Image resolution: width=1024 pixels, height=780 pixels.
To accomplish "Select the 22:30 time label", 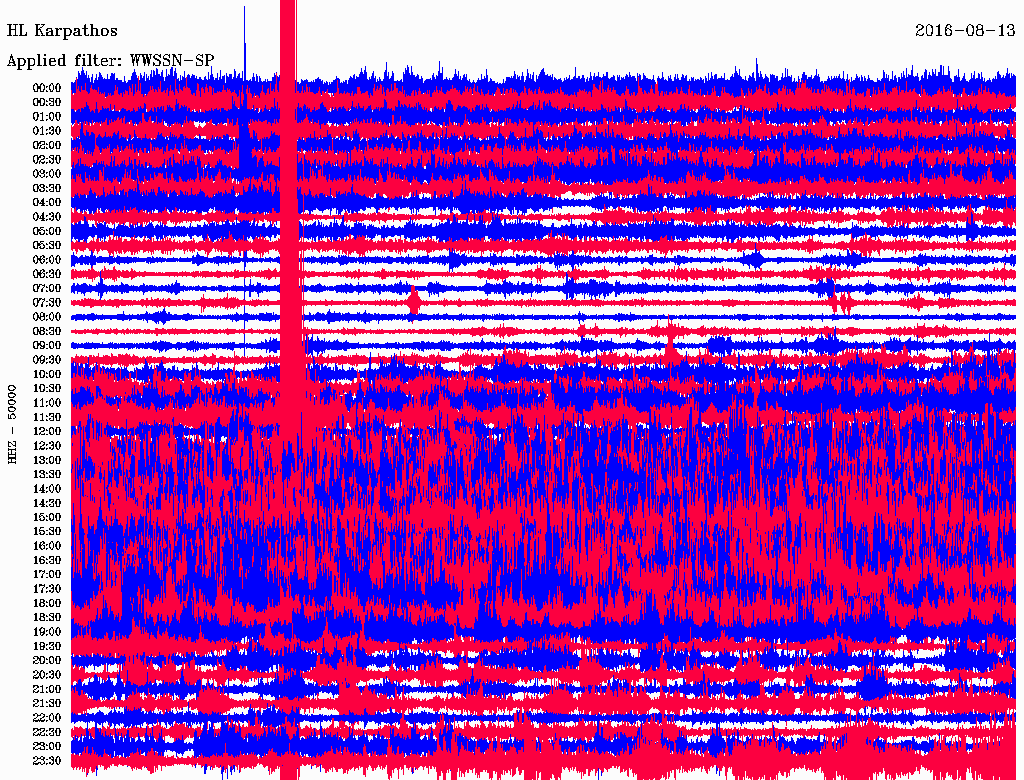I will [47, 732].
